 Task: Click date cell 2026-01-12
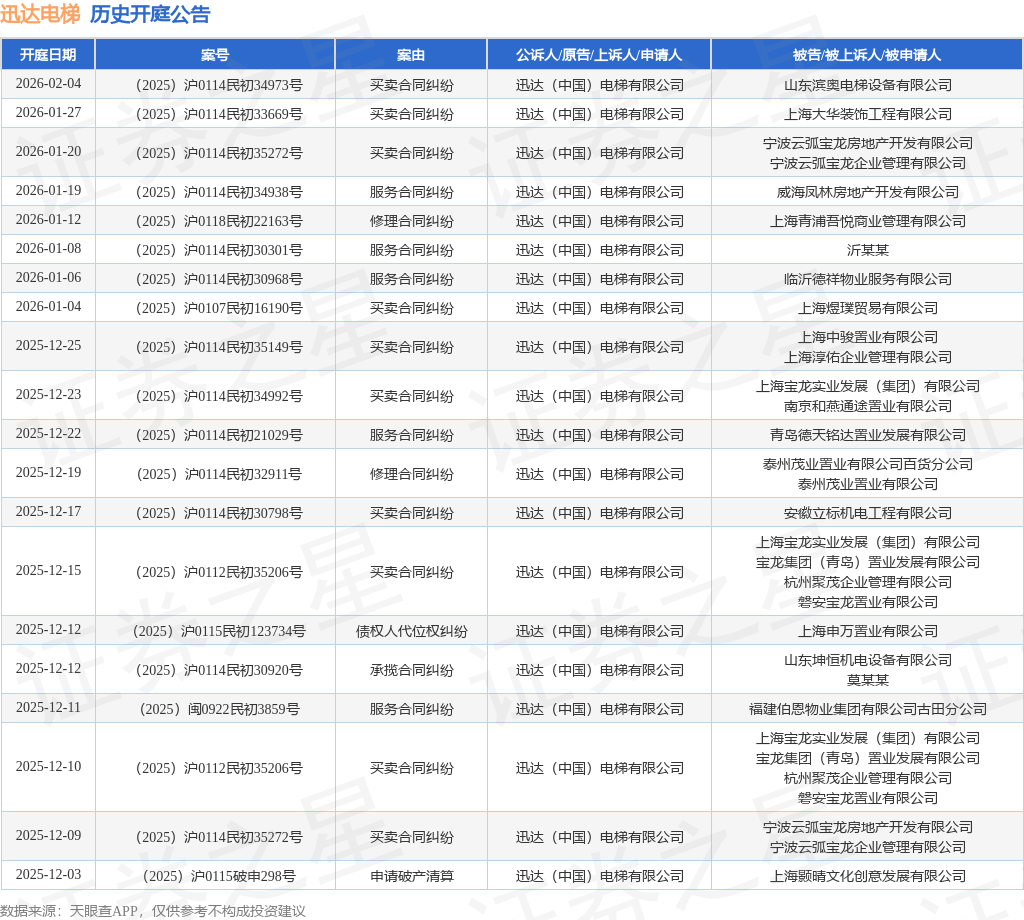coord(48,219)
